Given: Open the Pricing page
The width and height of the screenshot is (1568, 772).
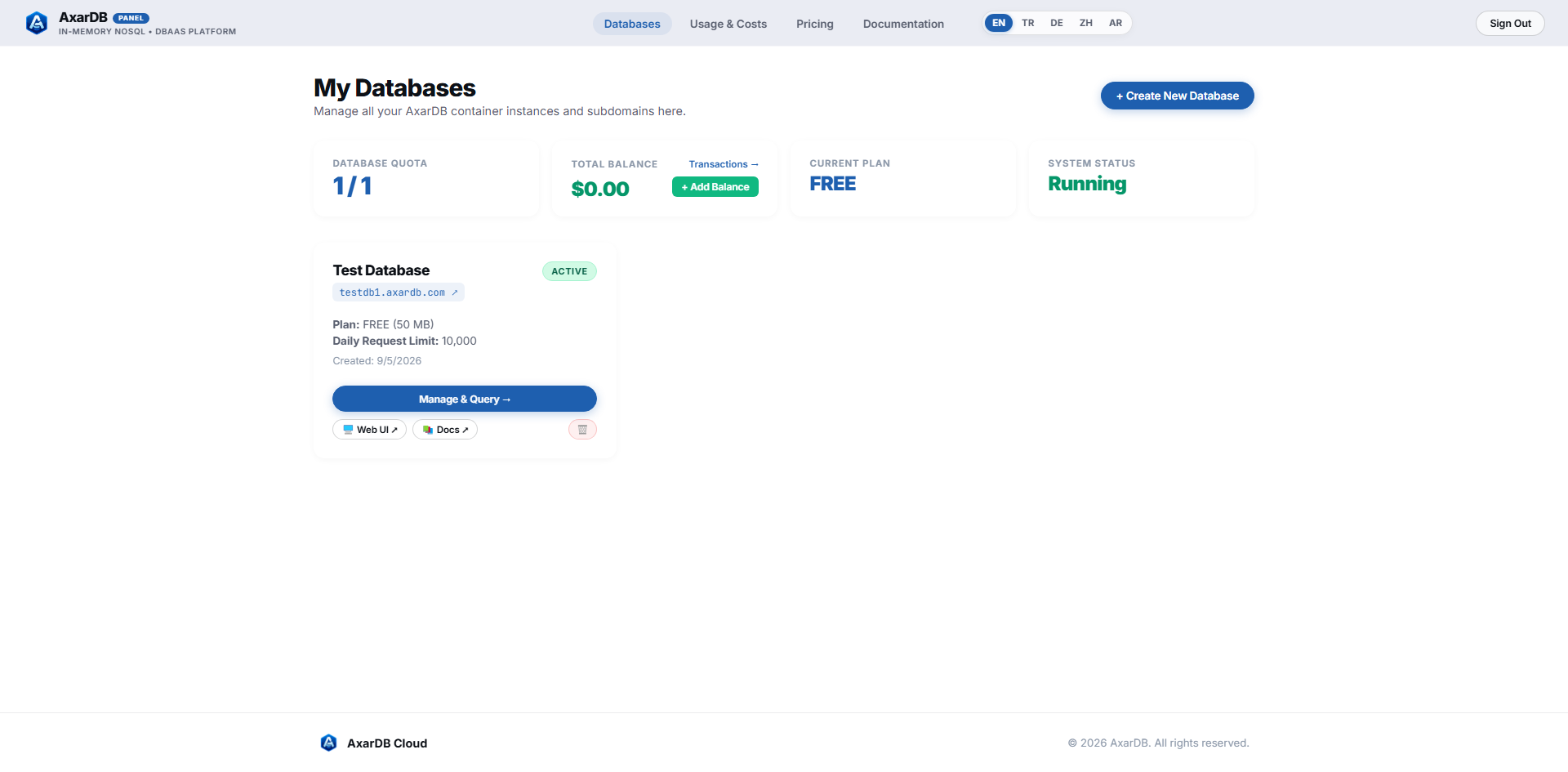Looking at the screenshot, I should (815, 24).
